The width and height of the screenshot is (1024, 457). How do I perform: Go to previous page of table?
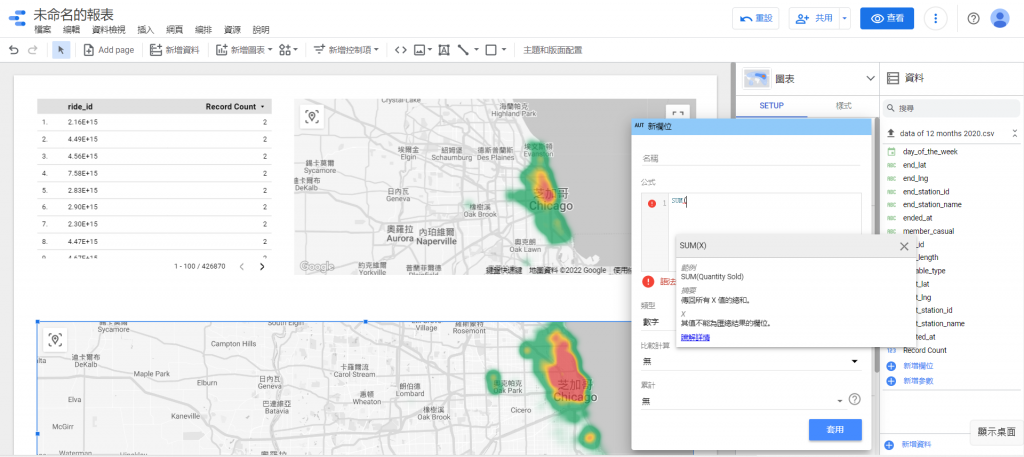click(x=242, y=266)
